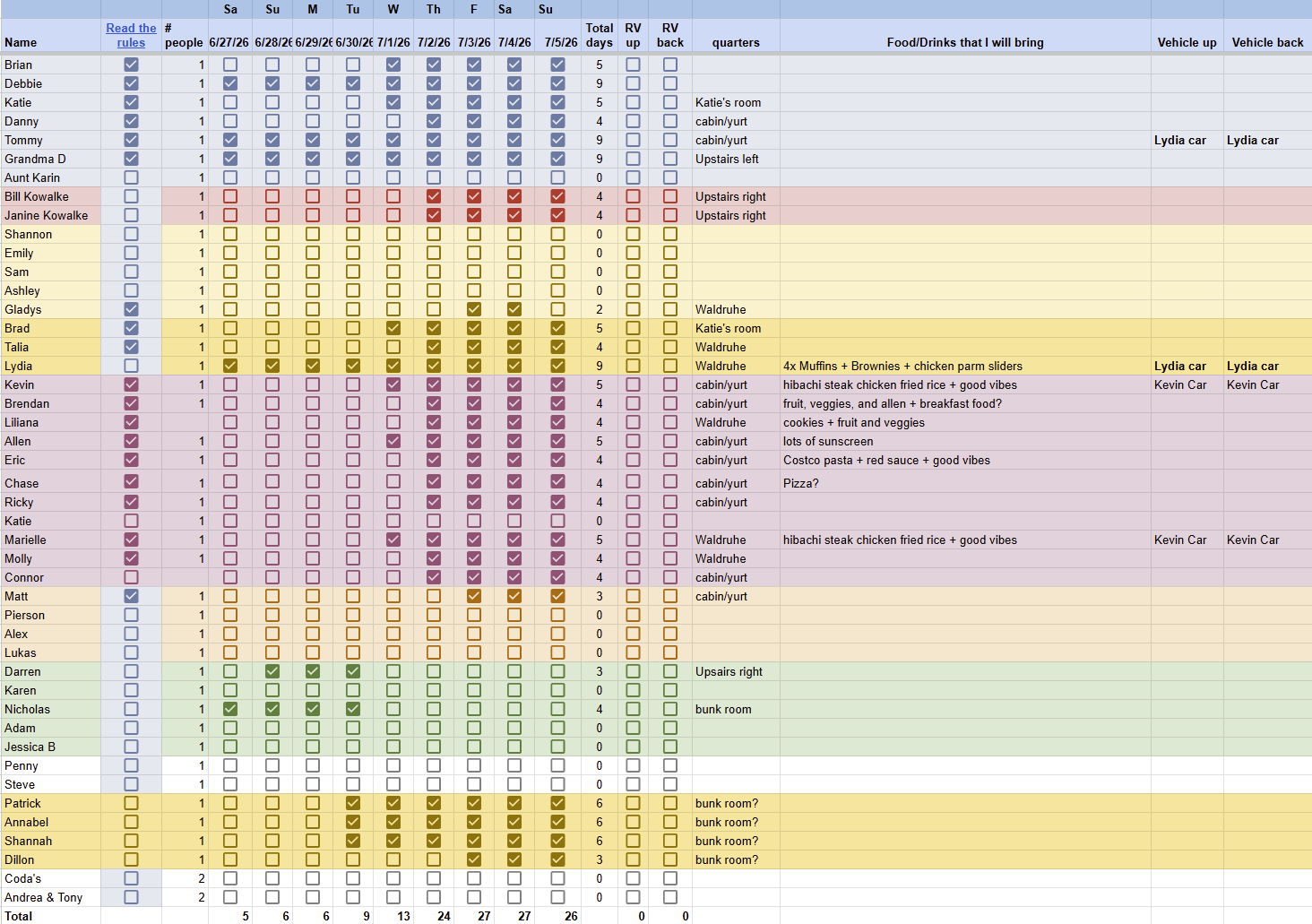
Task: Toggle Lydia's 6/27/26 Saturday checkbox
Action: (x=230, y=366)
